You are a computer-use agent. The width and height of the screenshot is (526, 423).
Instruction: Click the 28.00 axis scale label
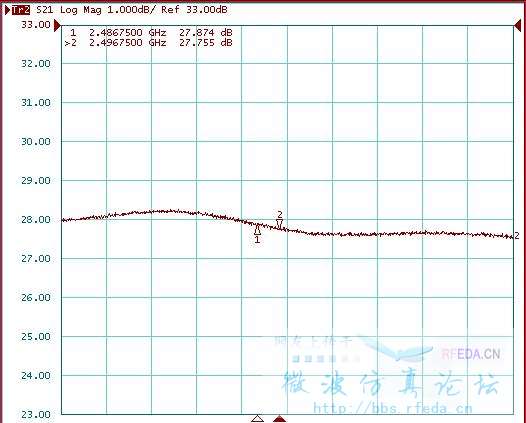click(36, 220)
